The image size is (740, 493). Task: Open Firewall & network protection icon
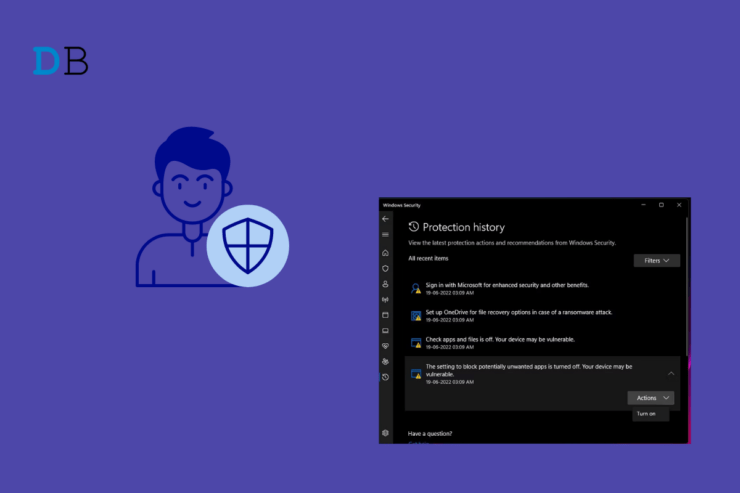[x=386, y=299]
